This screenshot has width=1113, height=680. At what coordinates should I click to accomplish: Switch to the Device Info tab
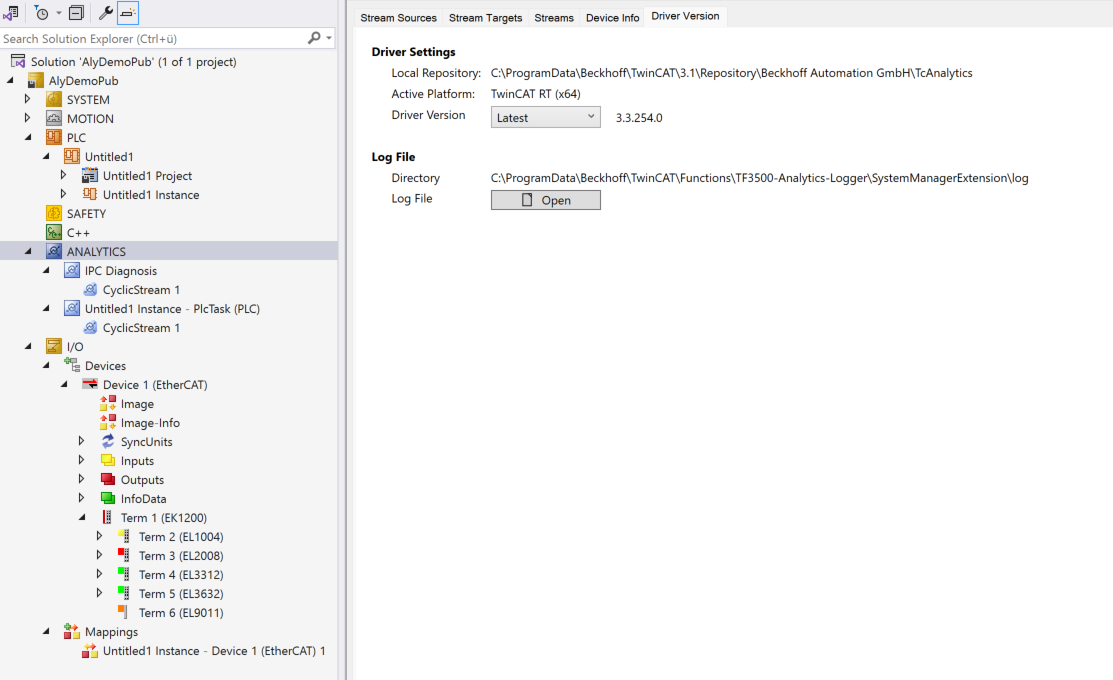point(612,18)
